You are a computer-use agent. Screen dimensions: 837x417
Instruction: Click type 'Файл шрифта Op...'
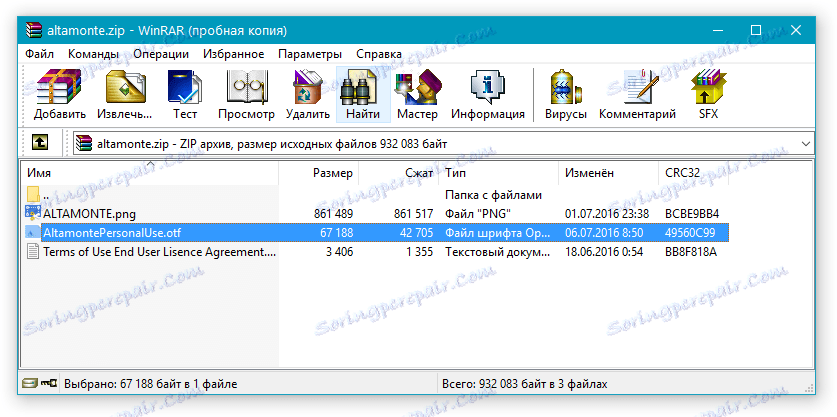click(497, 233)
